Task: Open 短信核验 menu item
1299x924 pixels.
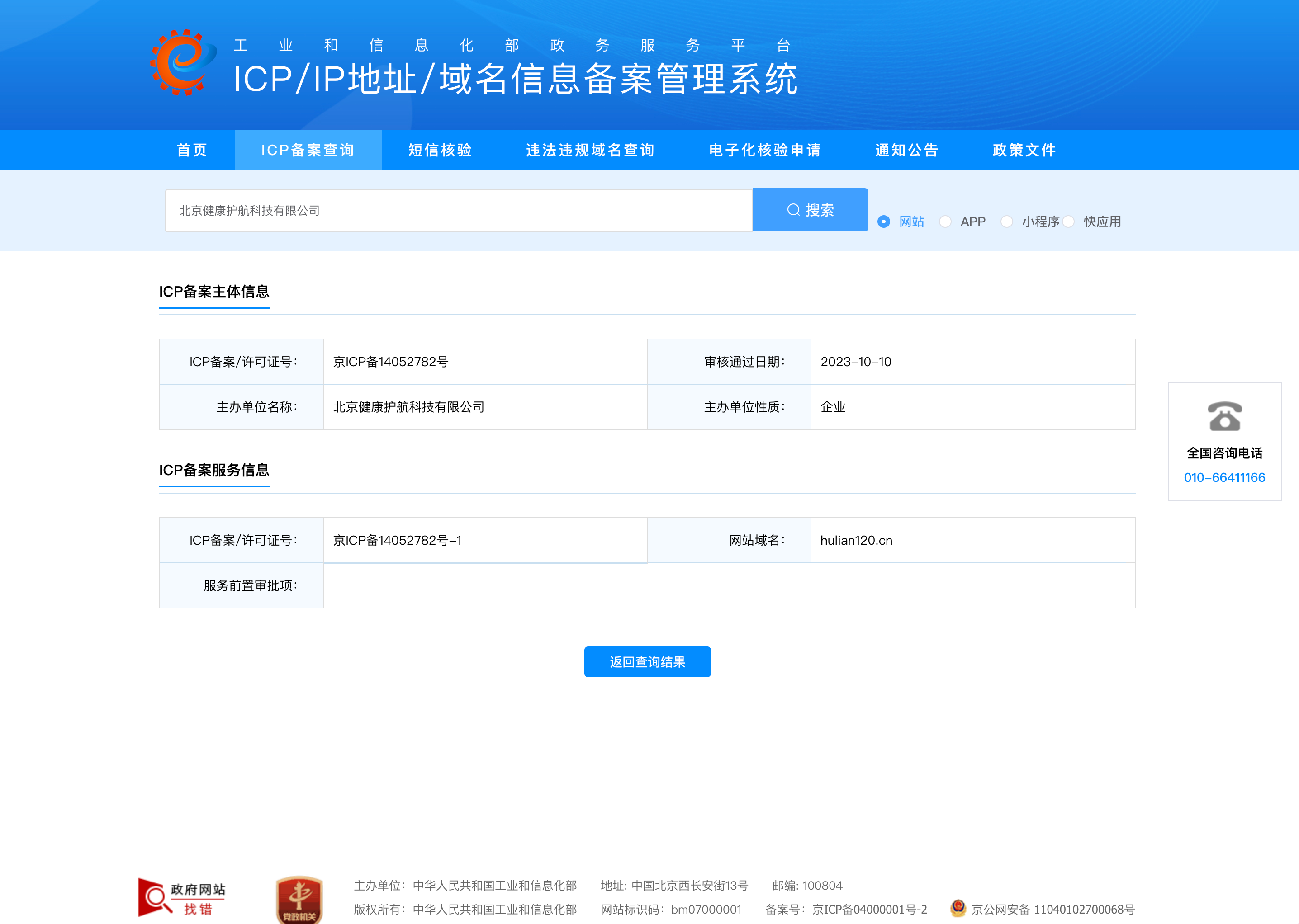Action: point(440,150)
